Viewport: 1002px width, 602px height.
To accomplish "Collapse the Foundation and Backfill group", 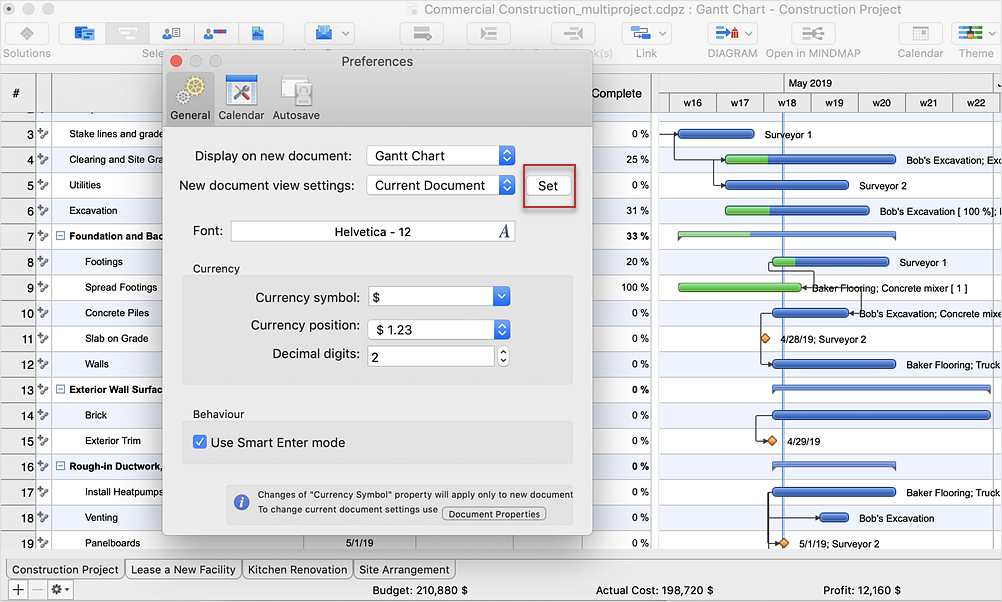I will pos(60,236).
